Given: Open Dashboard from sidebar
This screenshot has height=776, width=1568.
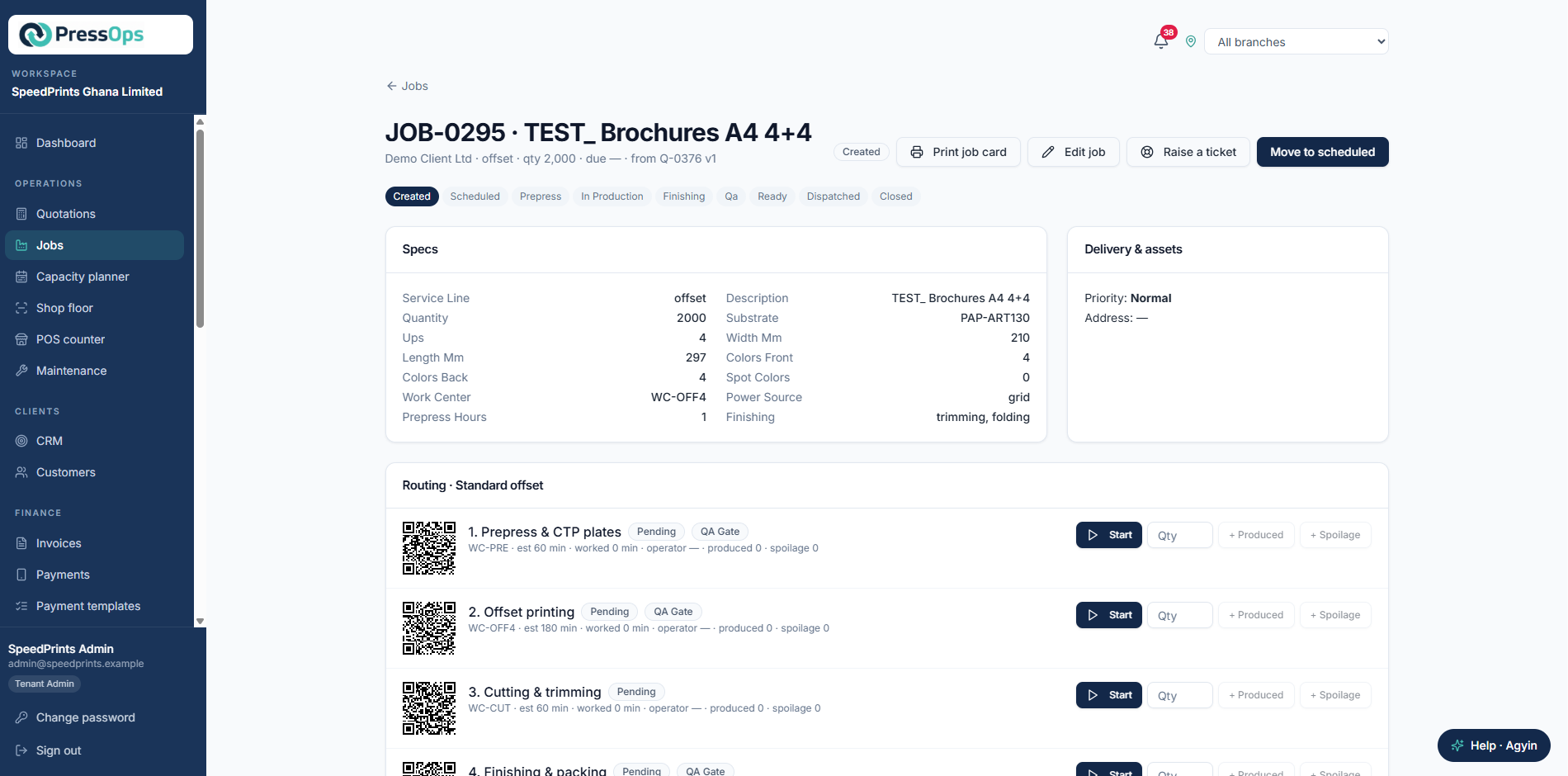Looking at the screenshot, I should (94, 143).
